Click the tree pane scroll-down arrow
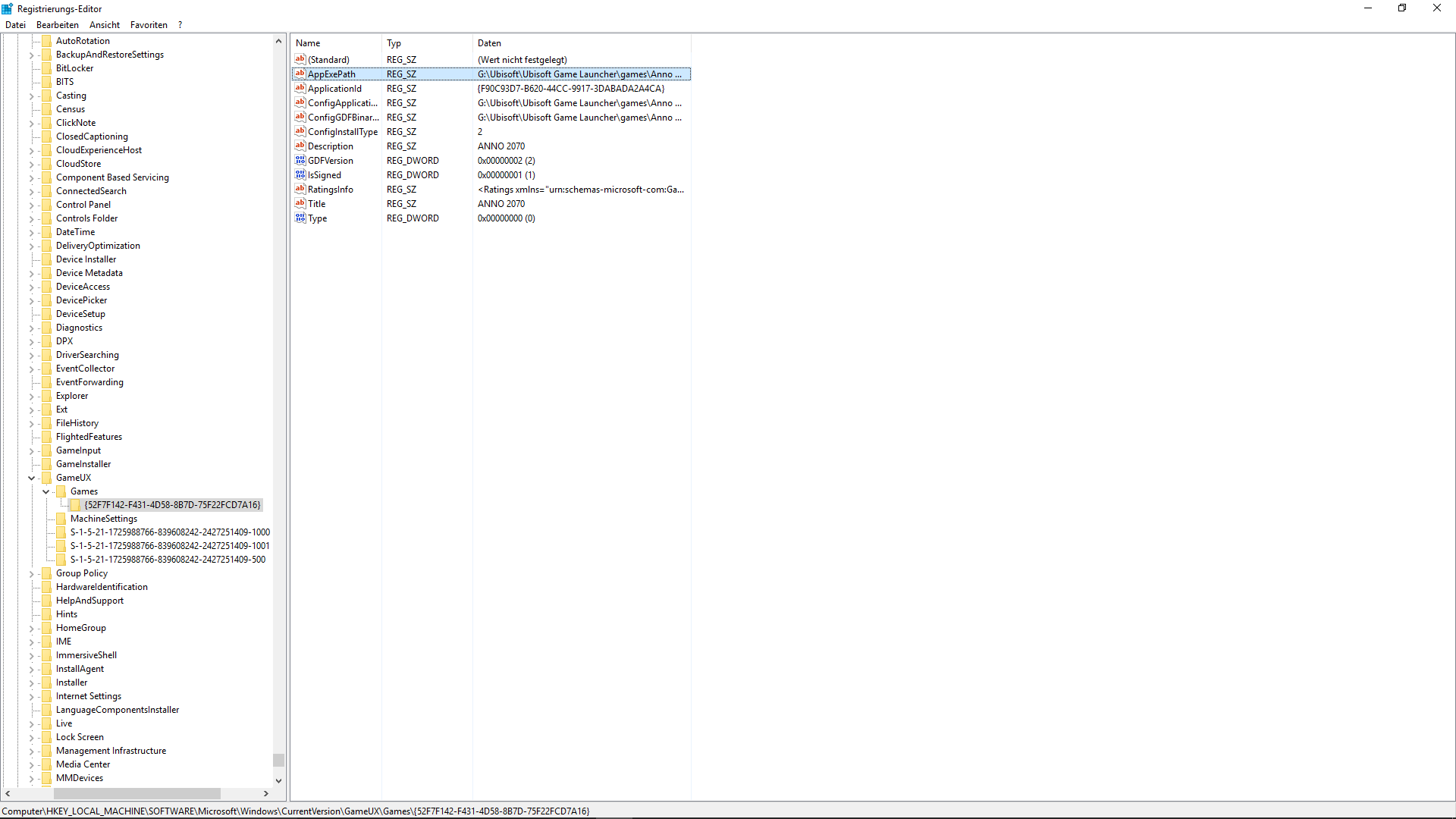This screenshot has width=1456, height=819. (x=278, y=780)
